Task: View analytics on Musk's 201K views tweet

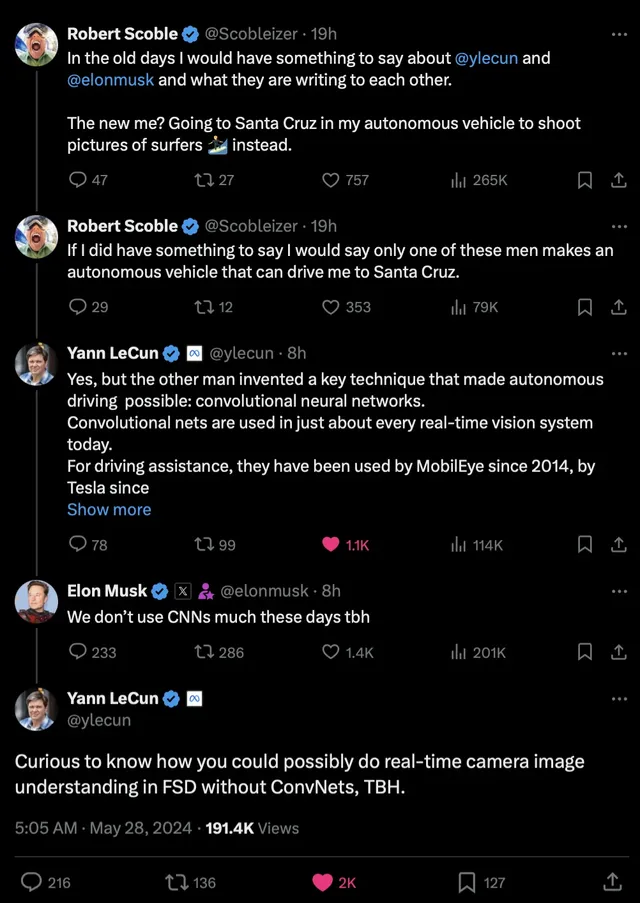Action: pos(459,652)
